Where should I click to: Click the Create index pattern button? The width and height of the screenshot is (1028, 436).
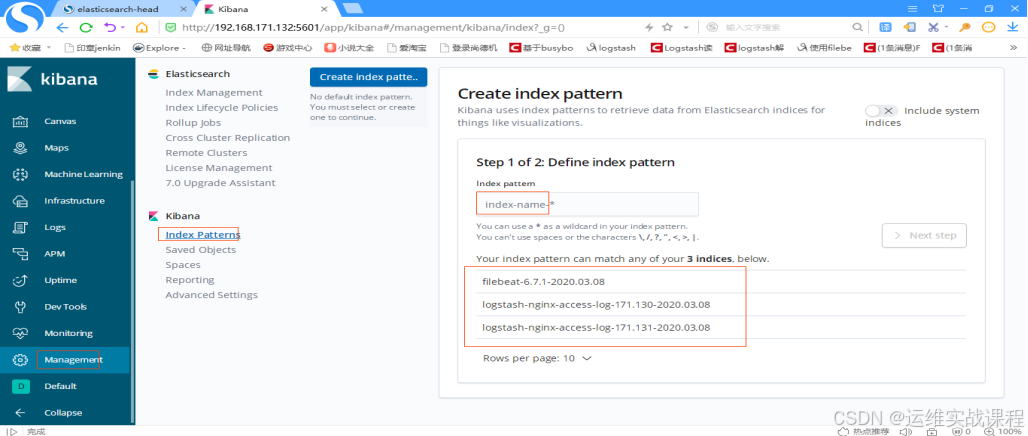[x=368, y=77]
